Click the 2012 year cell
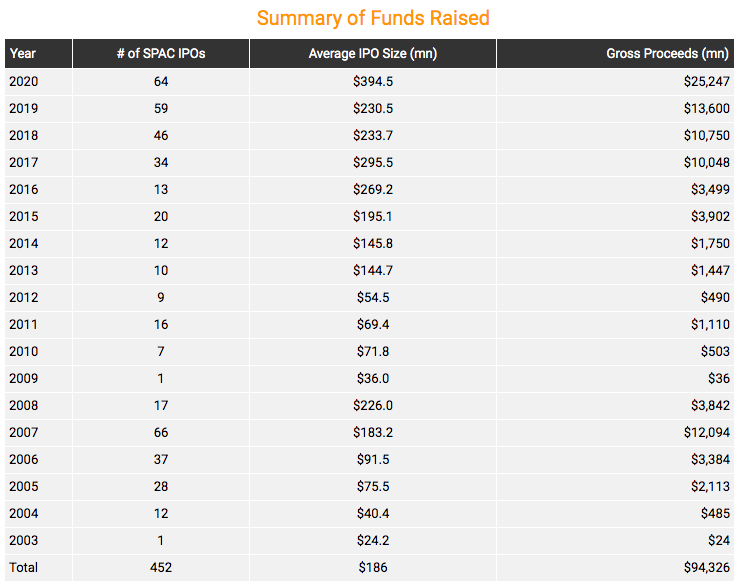 pyautogui.click(x=23, y=297)
